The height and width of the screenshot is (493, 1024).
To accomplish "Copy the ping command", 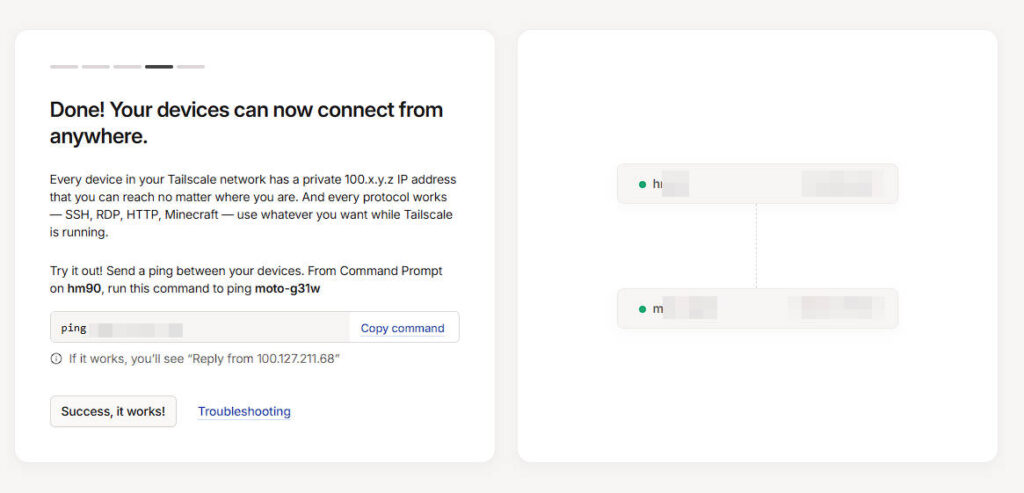I will [x=402, y=328].
